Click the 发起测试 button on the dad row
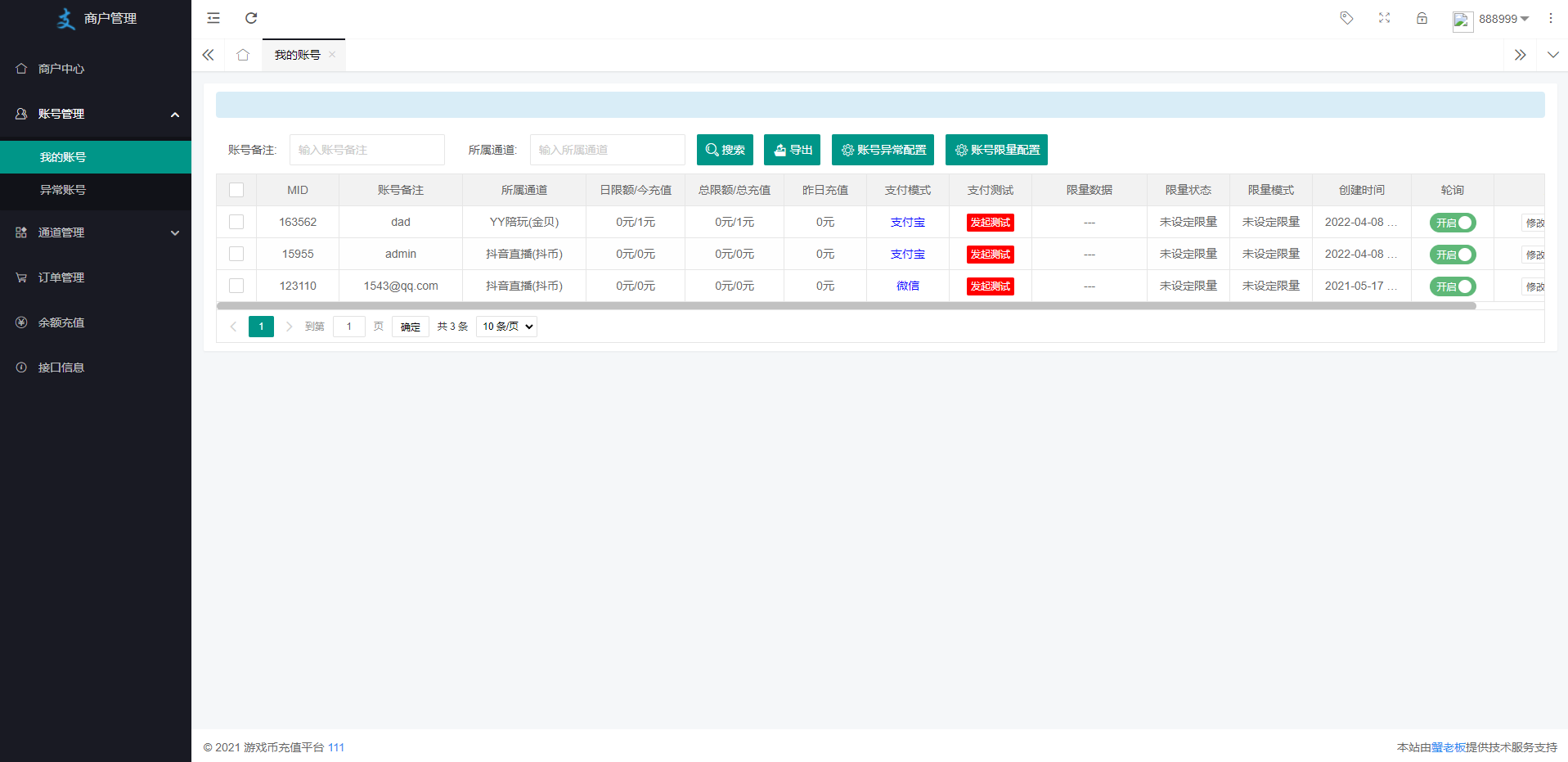The height and width of the screenshot is (762, 1568). (989, 222)
